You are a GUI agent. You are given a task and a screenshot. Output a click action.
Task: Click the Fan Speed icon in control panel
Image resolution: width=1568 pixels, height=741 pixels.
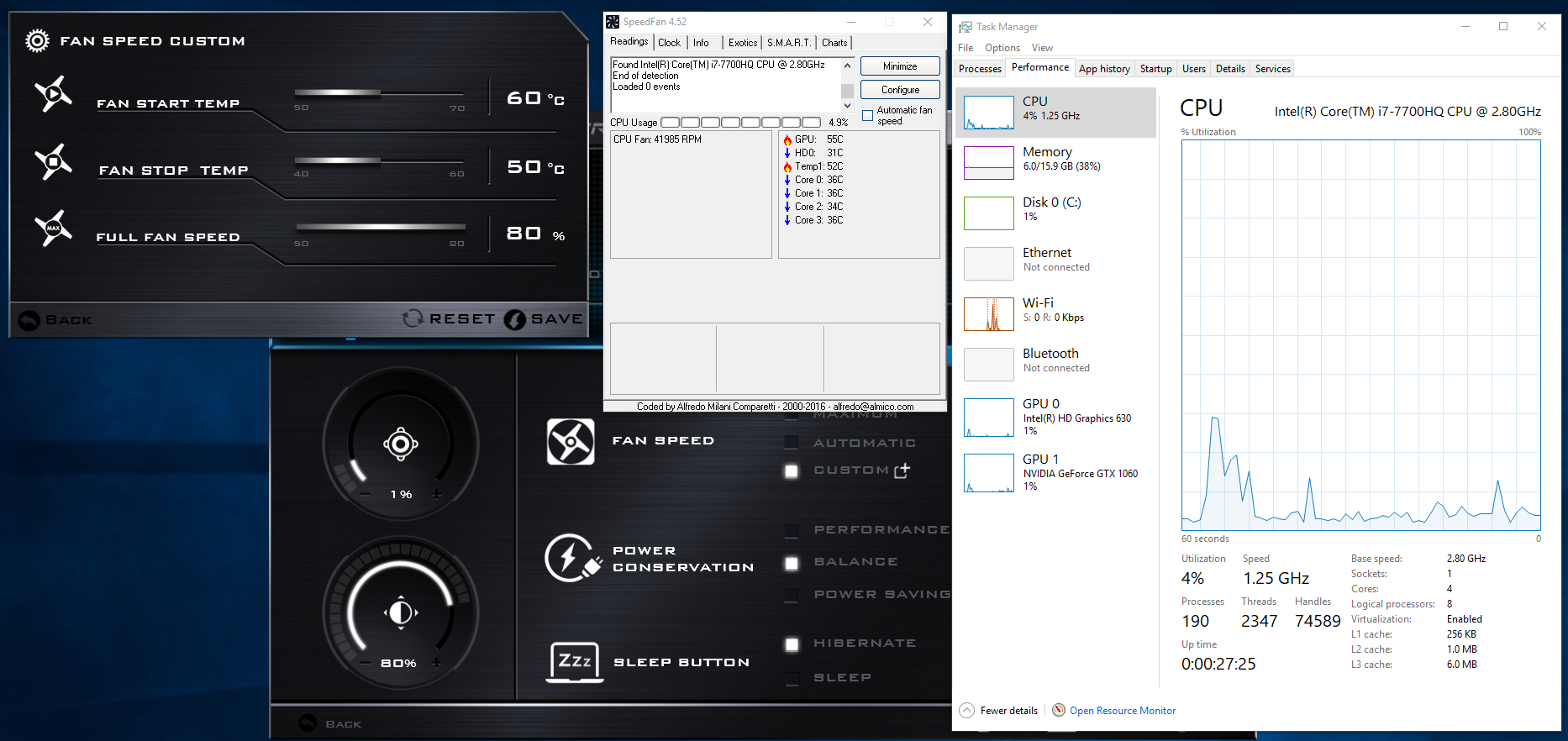571,441
